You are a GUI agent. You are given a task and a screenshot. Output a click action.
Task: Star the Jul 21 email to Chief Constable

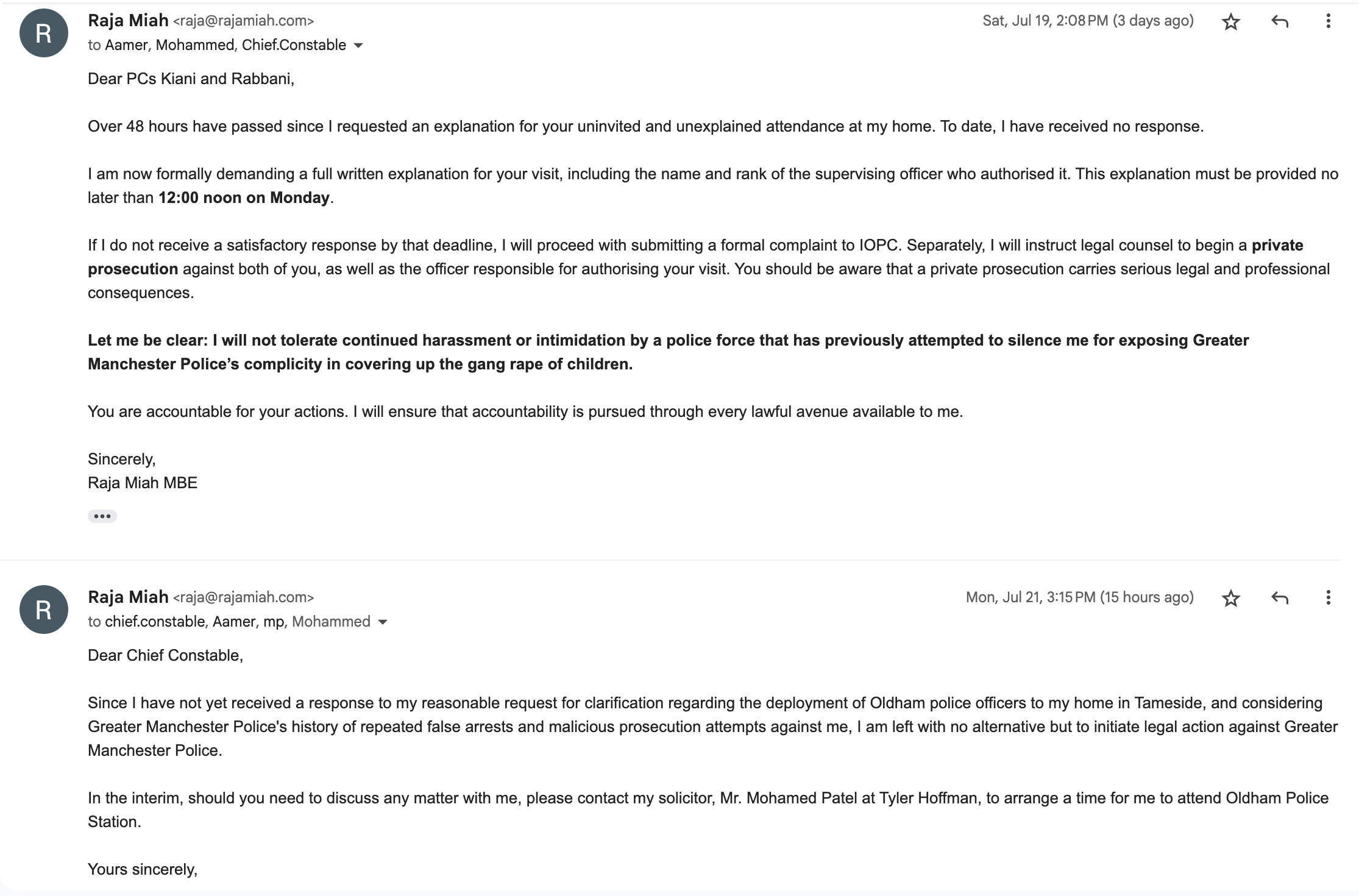coord(1231,599)
